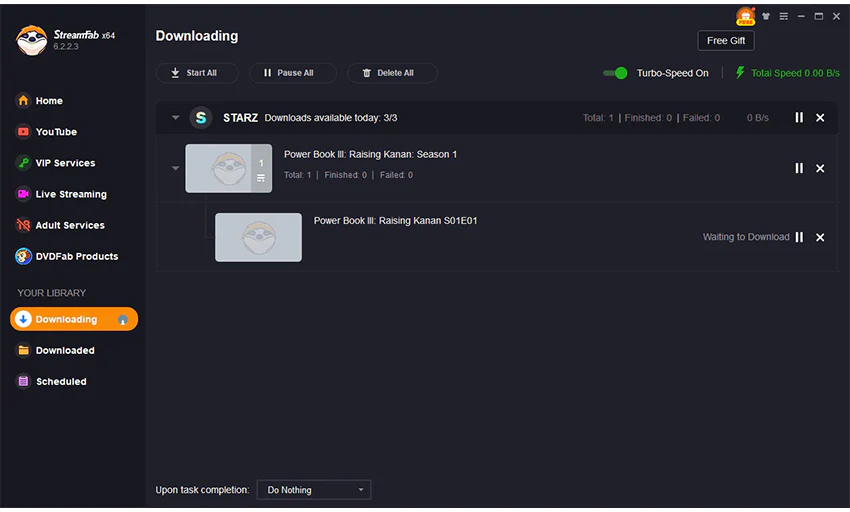Start All downloads

click(x=197, y=73)
